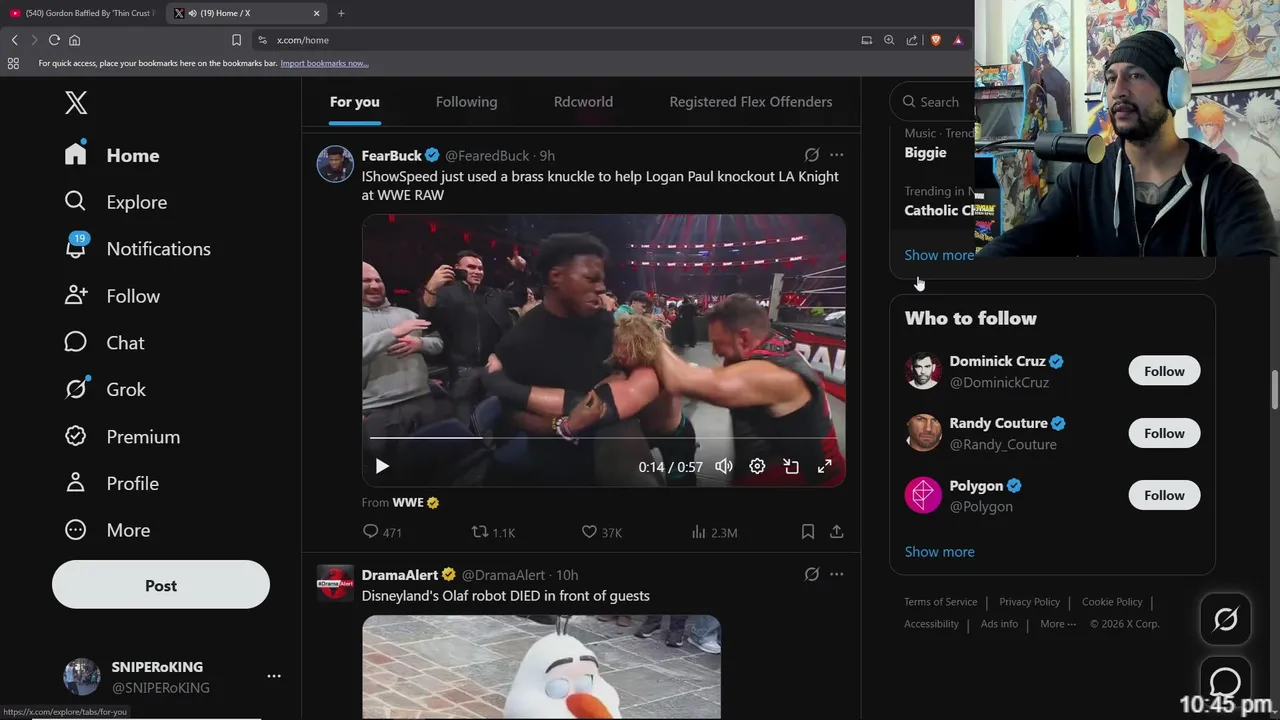The width and height of the screenshot is (1280, 720).
Task: Click the Post button
Action: tap(161, 586)
